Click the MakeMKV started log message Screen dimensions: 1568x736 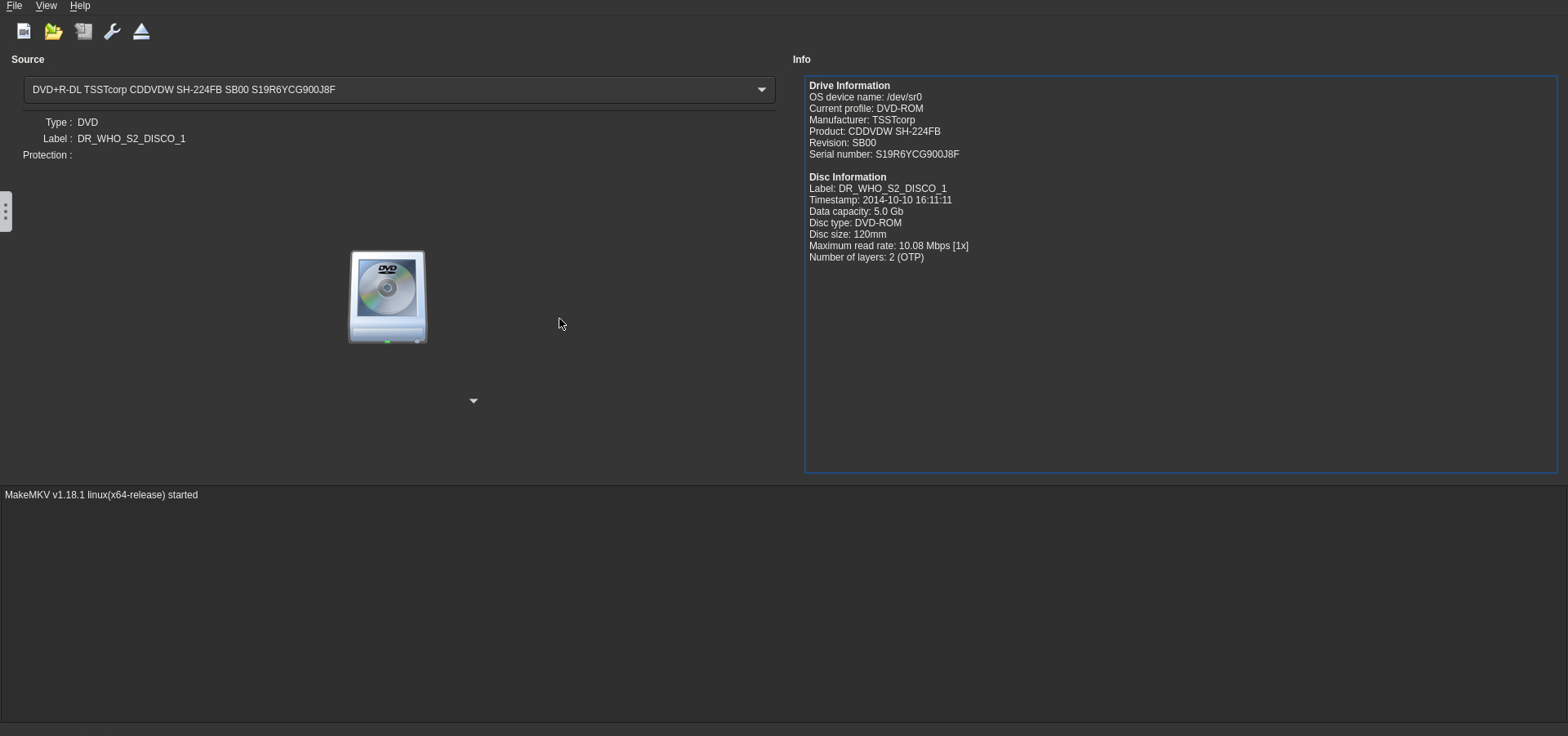(x=101, y=495)
